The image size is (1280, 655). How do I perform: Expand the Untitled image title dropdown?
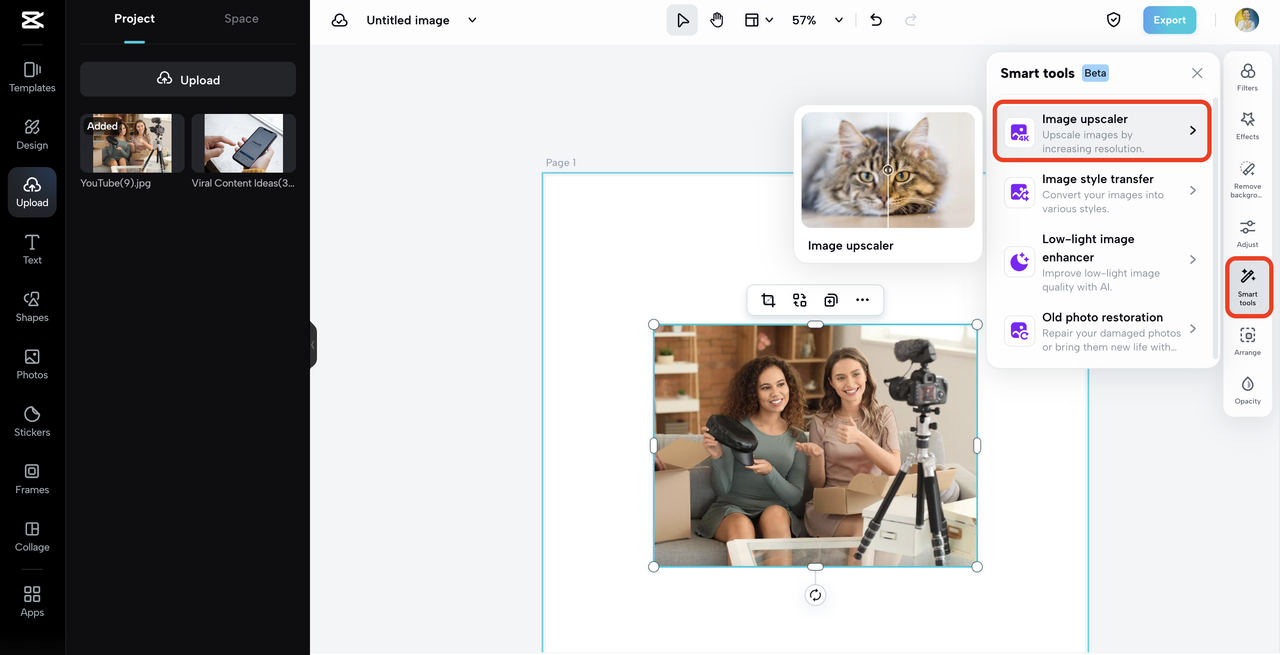point(473,20)
